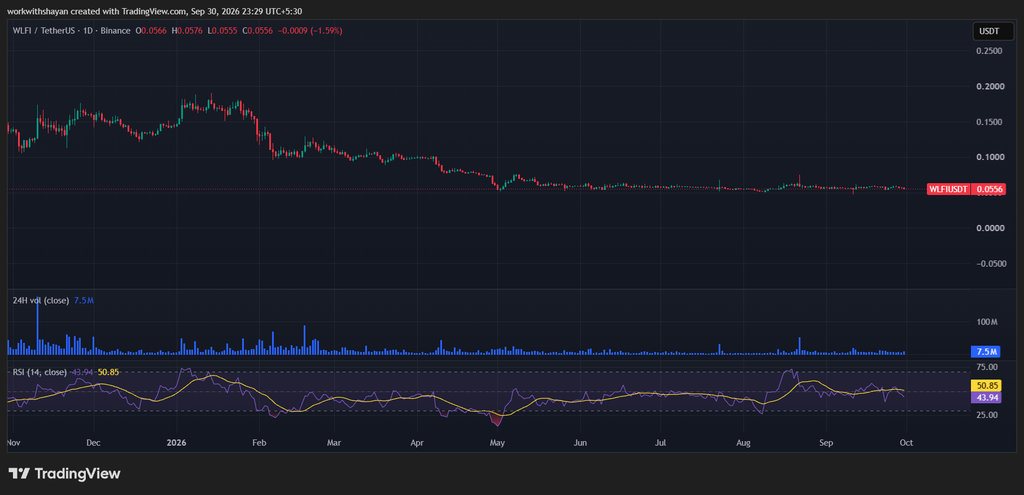Click the 7.5M volume value tag
Image resolution: width=1024 pixels, height=495 pixels.
pos(986,352)
